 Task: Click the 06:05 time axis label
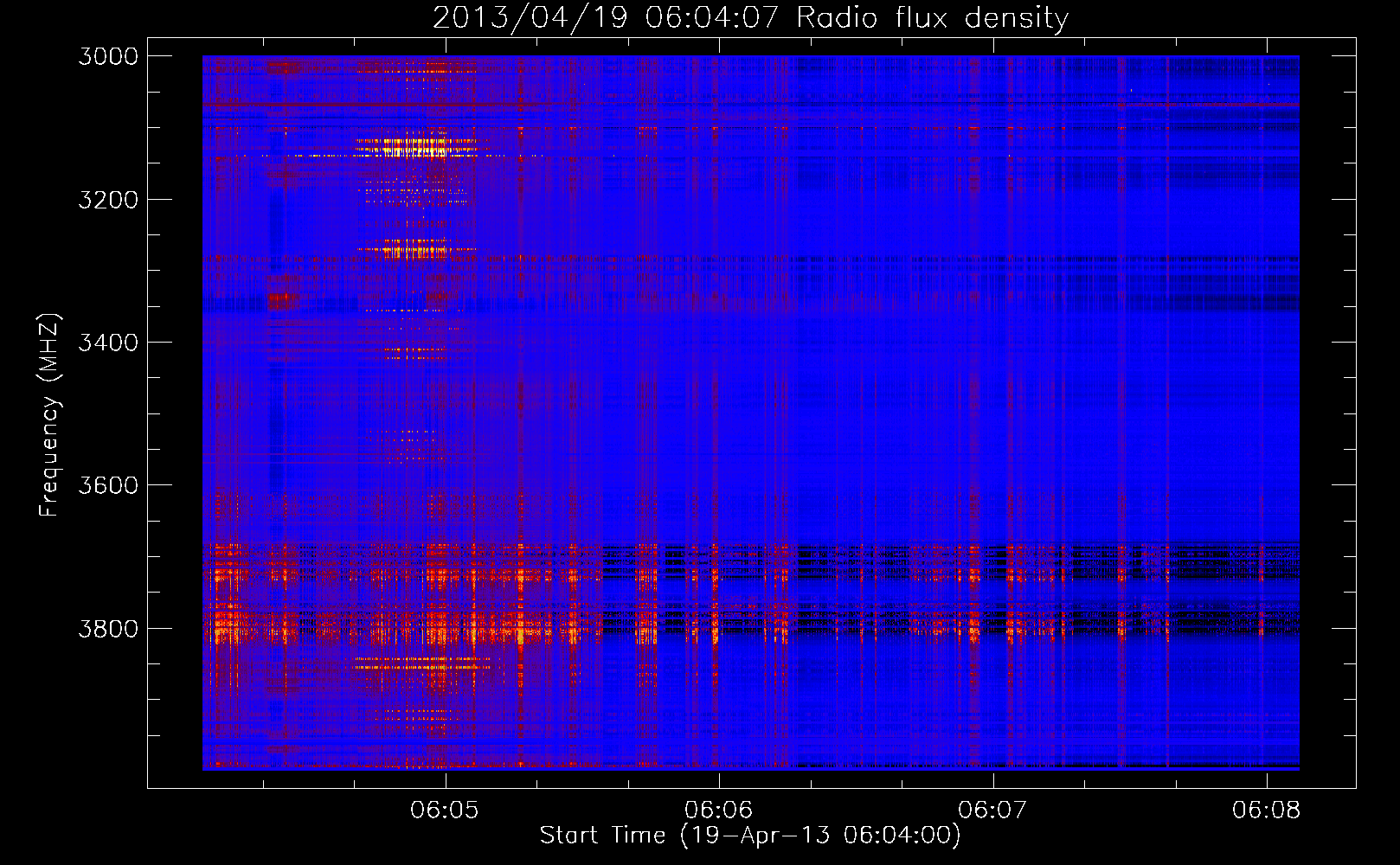click(x=445, y=811)
